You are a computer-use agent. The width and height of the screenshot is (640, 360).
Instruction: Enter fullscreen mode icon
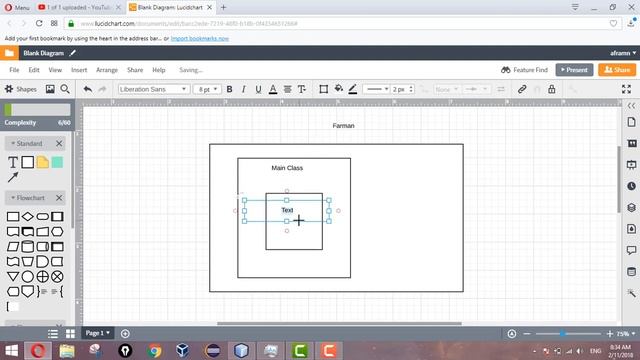click(x=626, y=89)
